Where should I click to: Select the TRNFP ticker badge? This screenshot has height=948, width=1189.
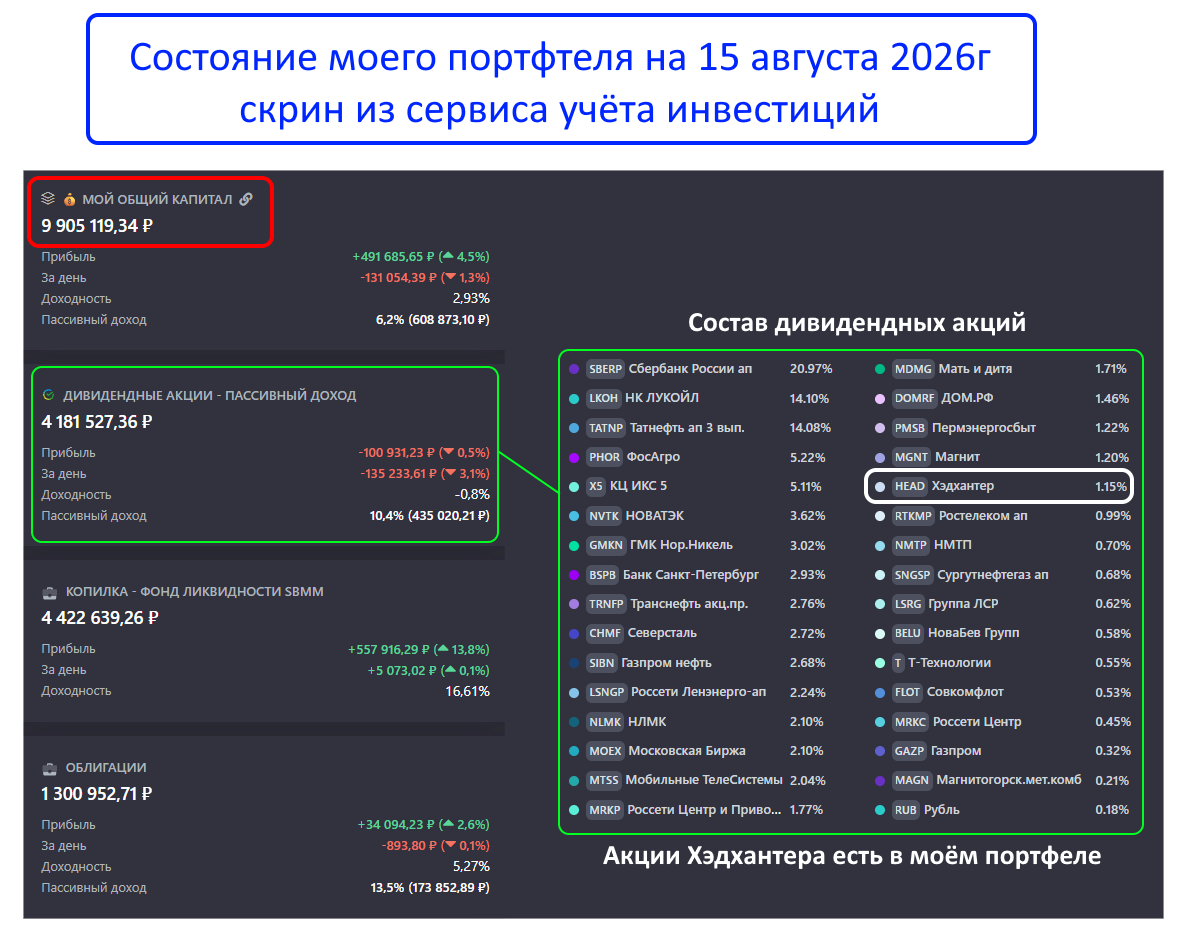click(x=606, y=604)
